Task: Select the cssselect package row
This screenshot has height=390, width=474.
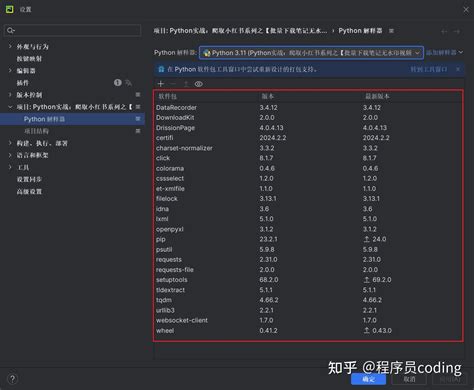Action: pyautogui.click(x=308, y=178)
